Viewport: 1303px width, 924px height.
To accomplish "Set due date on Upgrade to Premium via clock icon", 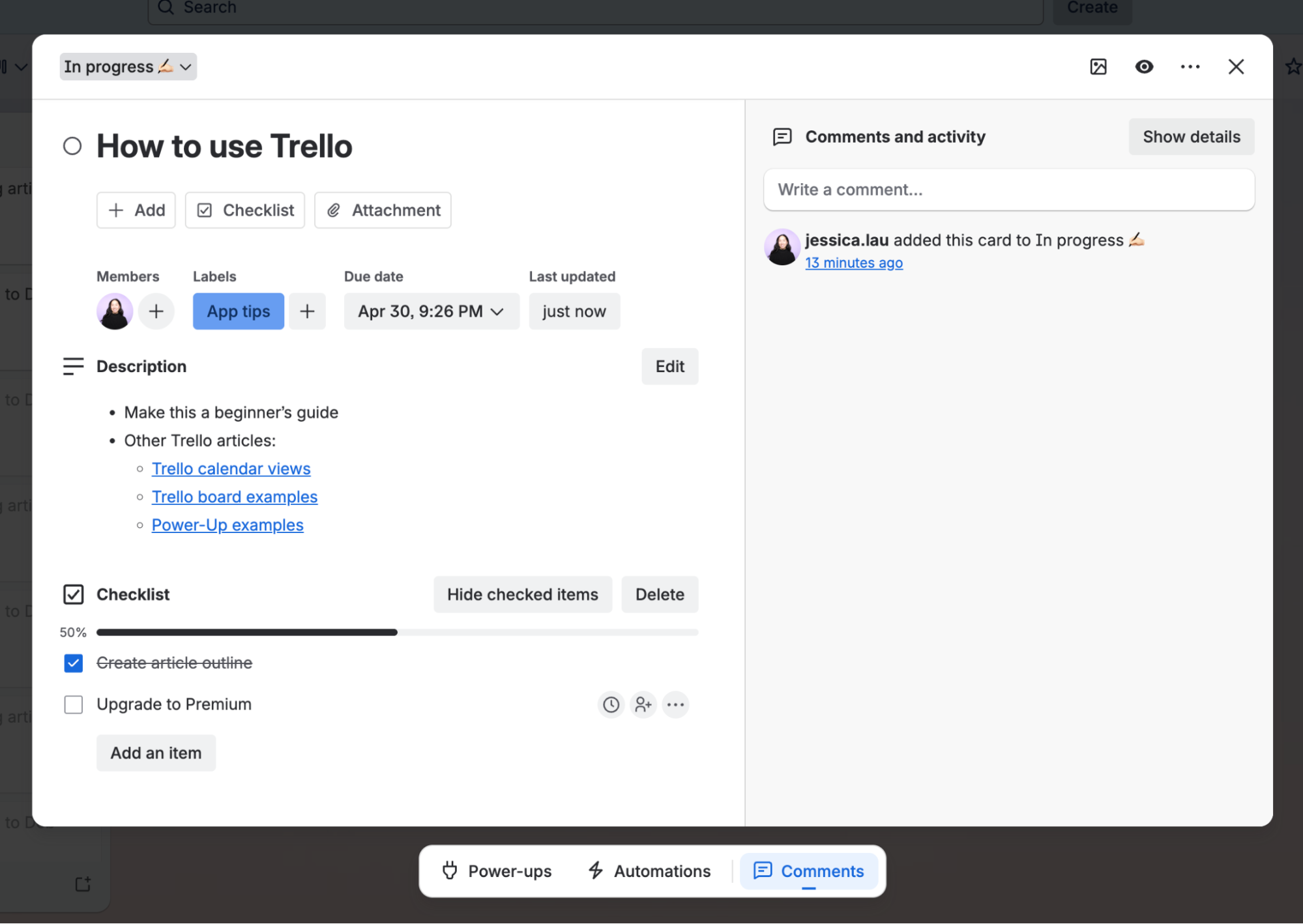I will [610, 704].
